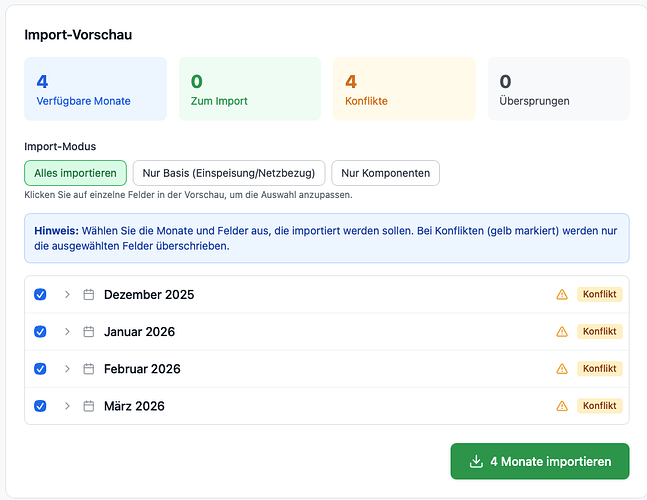
Task: Uncheck the Dezember 2025 checkbox
Action: coord(40,295)
